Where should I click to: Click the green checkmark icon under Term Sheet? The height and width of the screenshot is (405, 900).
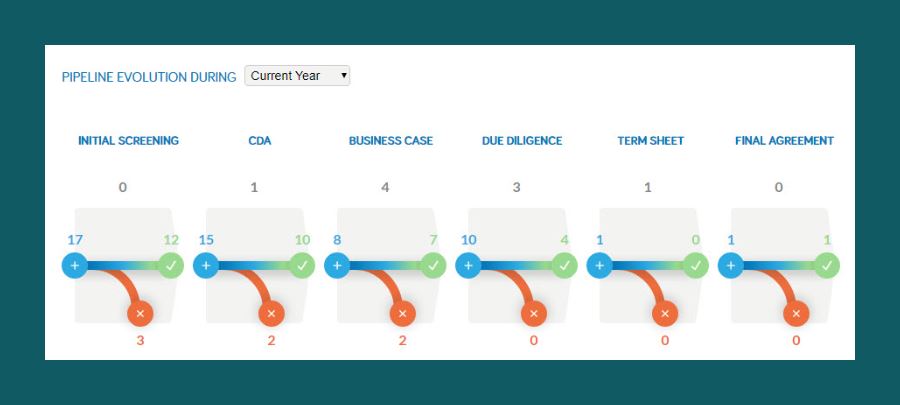pos(696,266)
